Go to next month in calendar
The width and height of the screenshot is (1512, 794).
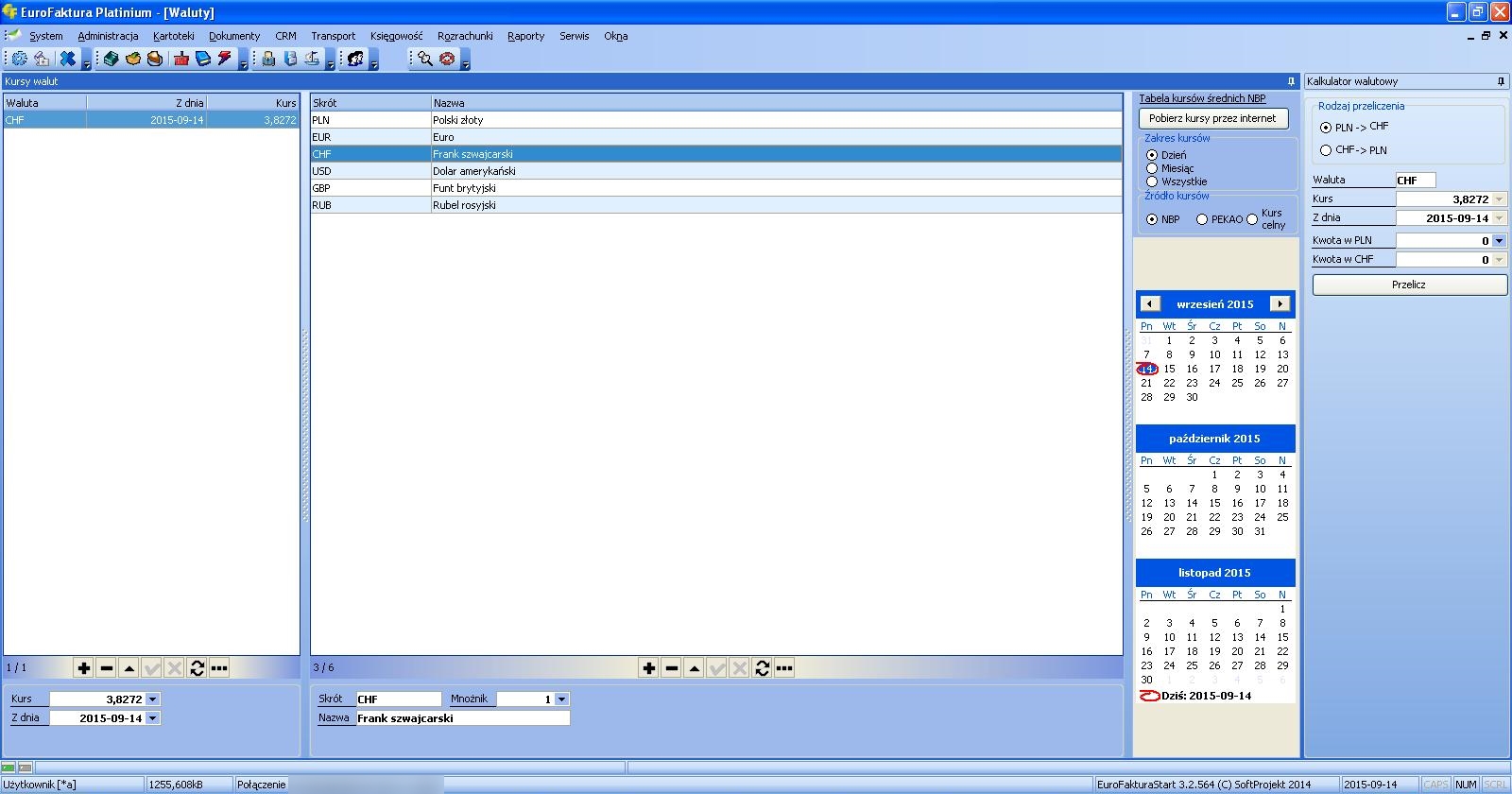click(1280, 304)
